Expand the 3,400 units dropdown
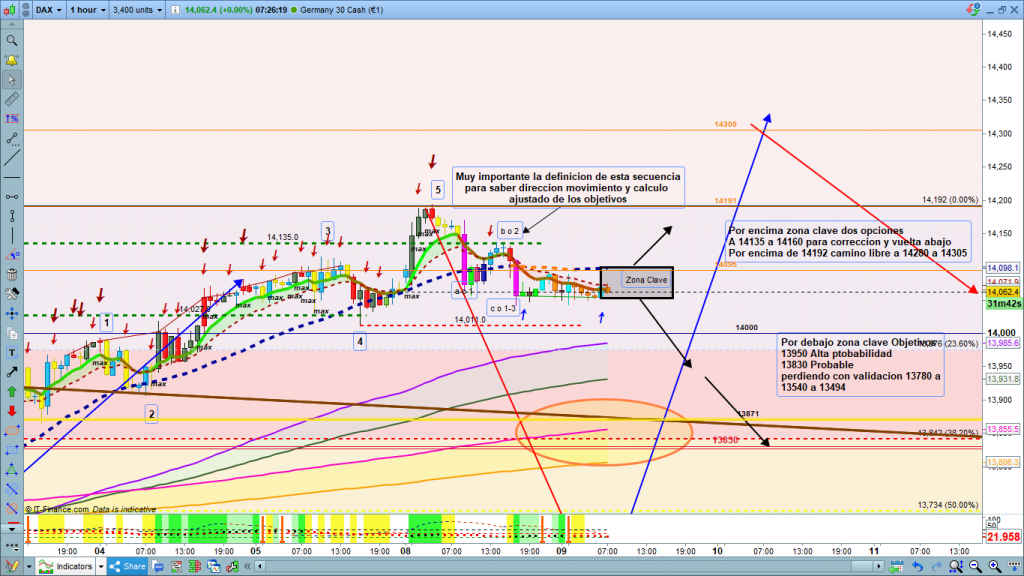Image resolution: width=1024 pixels, height=576 pixels. (140, 9)
